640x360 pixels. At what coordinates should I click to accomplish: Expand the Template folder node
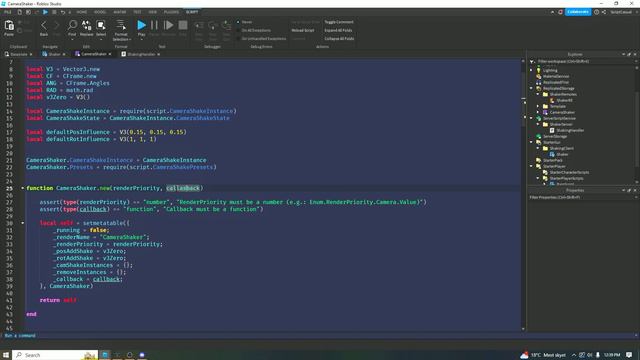(538, 106)
